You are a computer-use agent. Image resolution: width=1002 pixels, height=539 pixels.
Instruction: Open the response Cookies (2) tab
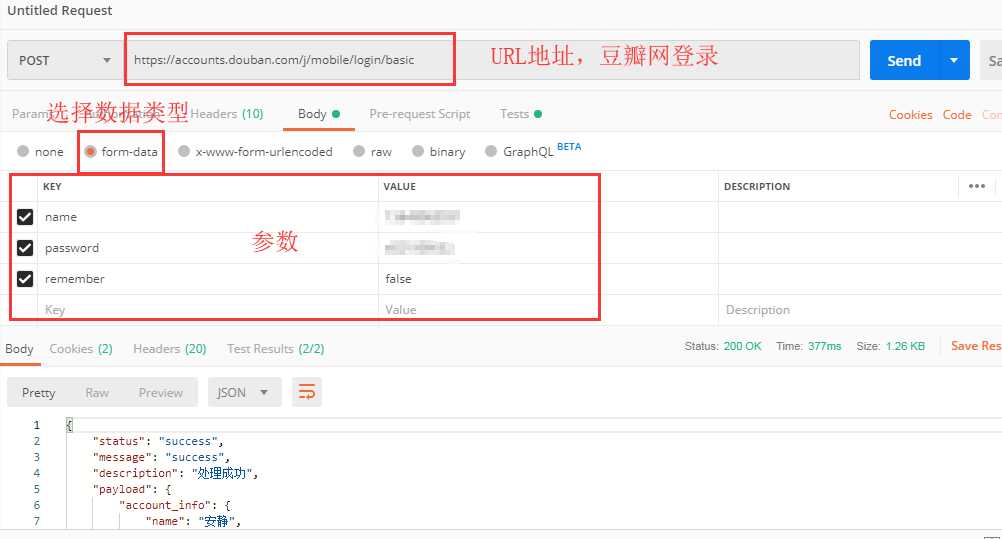coord(81,348)
